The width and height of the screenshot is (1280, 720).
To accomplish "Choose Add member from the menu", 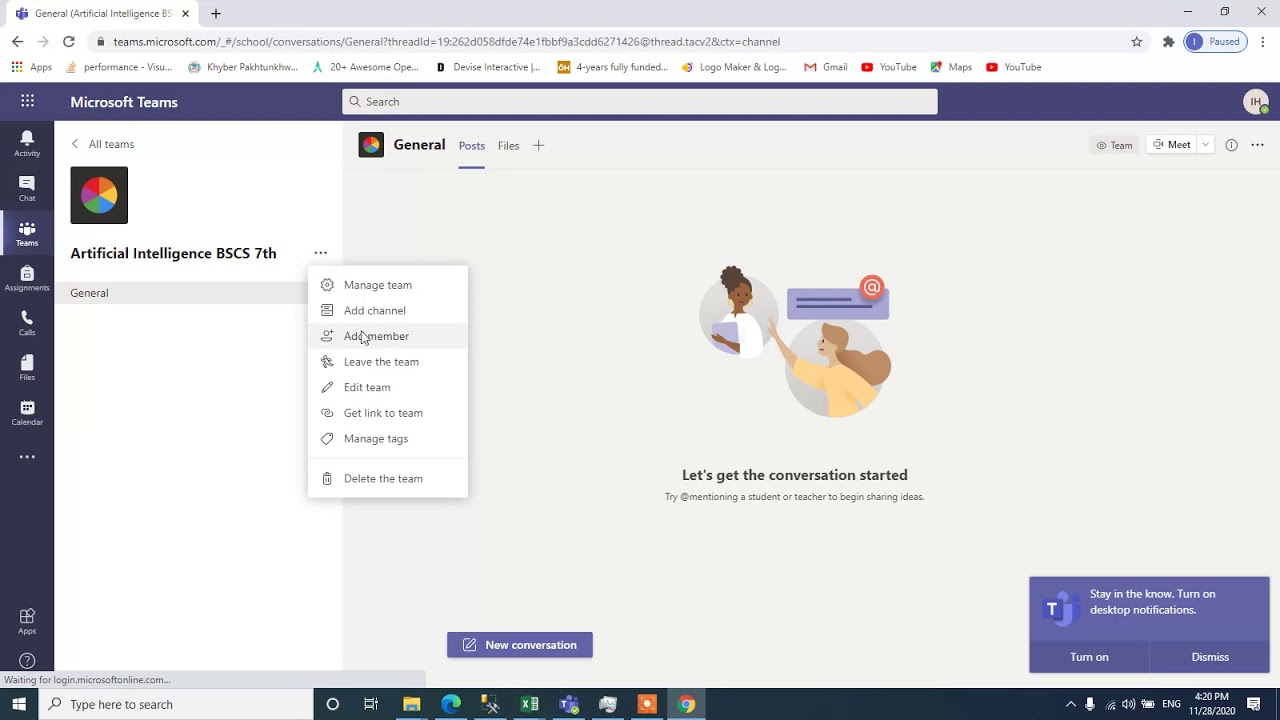I will pos(387,336).
